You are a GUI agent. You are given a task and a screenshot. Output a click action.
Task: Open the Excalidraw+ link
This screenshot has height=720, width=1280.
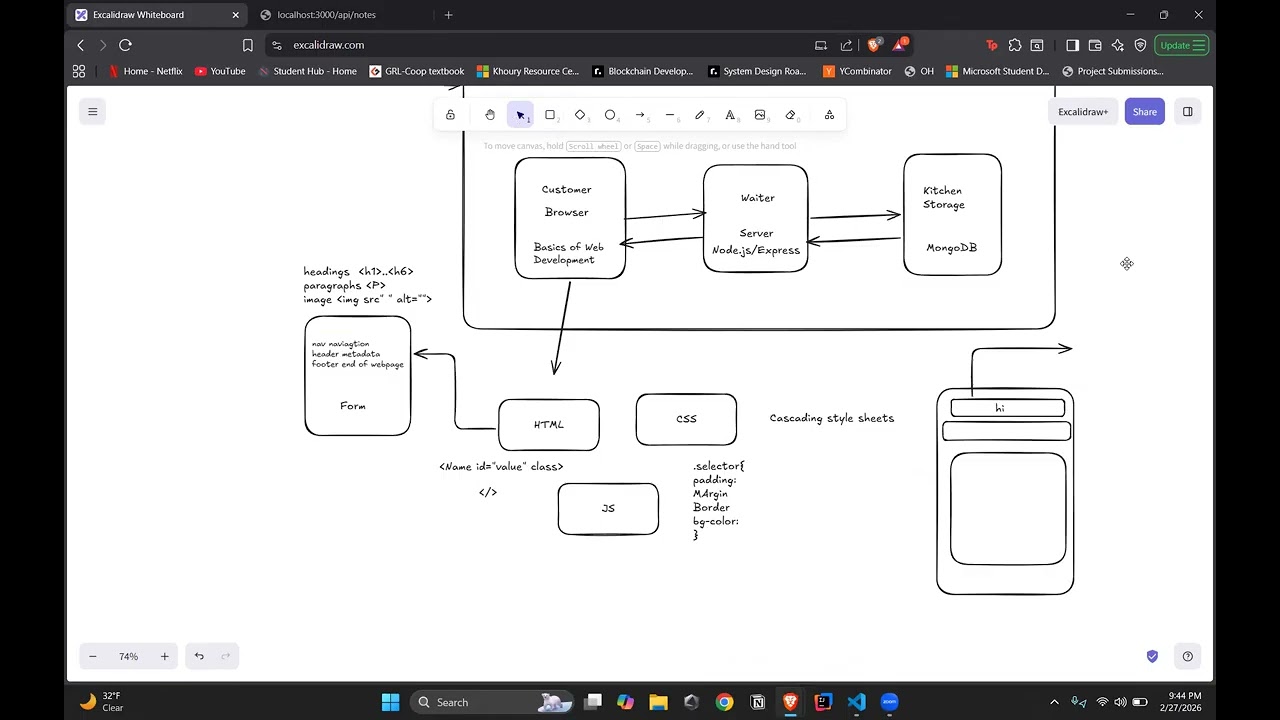tap(1083, 112)
